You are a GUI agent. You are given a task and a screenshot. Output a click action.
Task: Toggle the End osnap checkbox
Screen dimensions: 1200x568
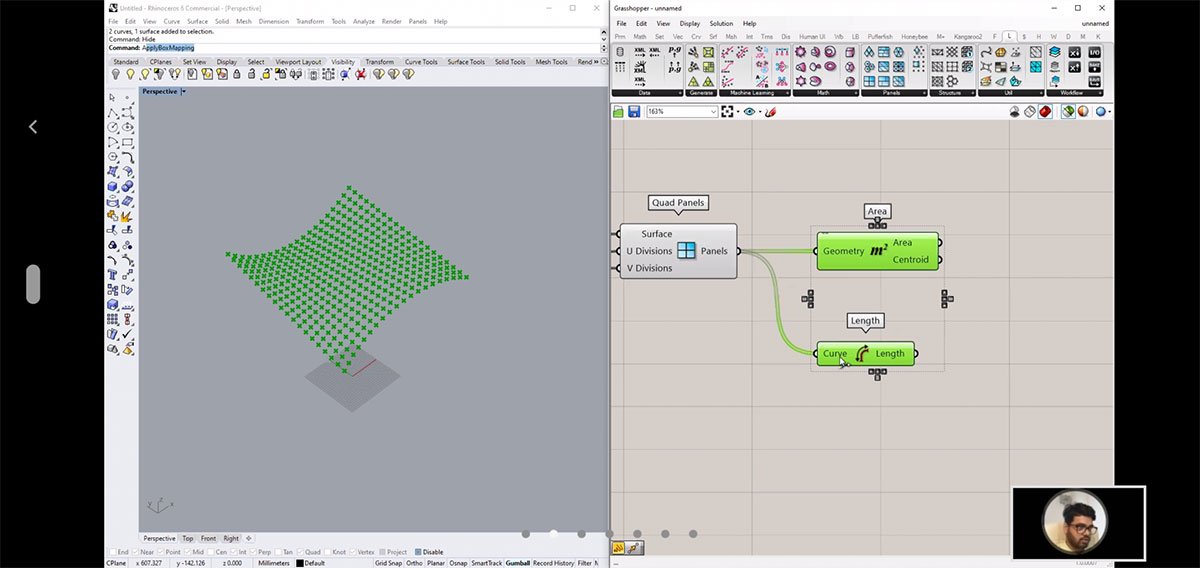tap(113, 552)
